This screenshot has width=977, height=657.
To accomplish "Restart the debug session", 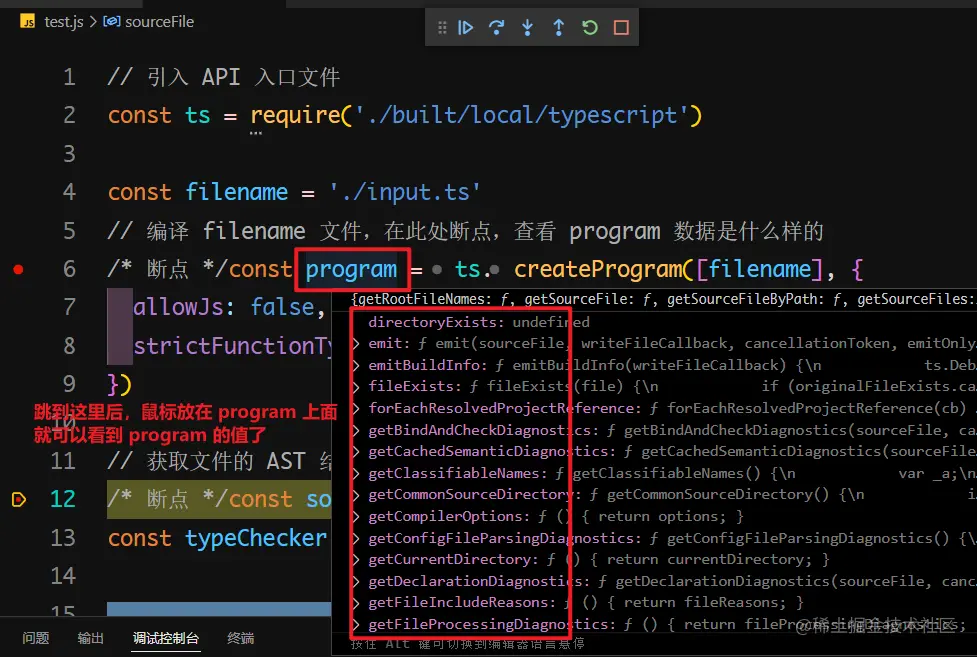I will click(589, 27).
